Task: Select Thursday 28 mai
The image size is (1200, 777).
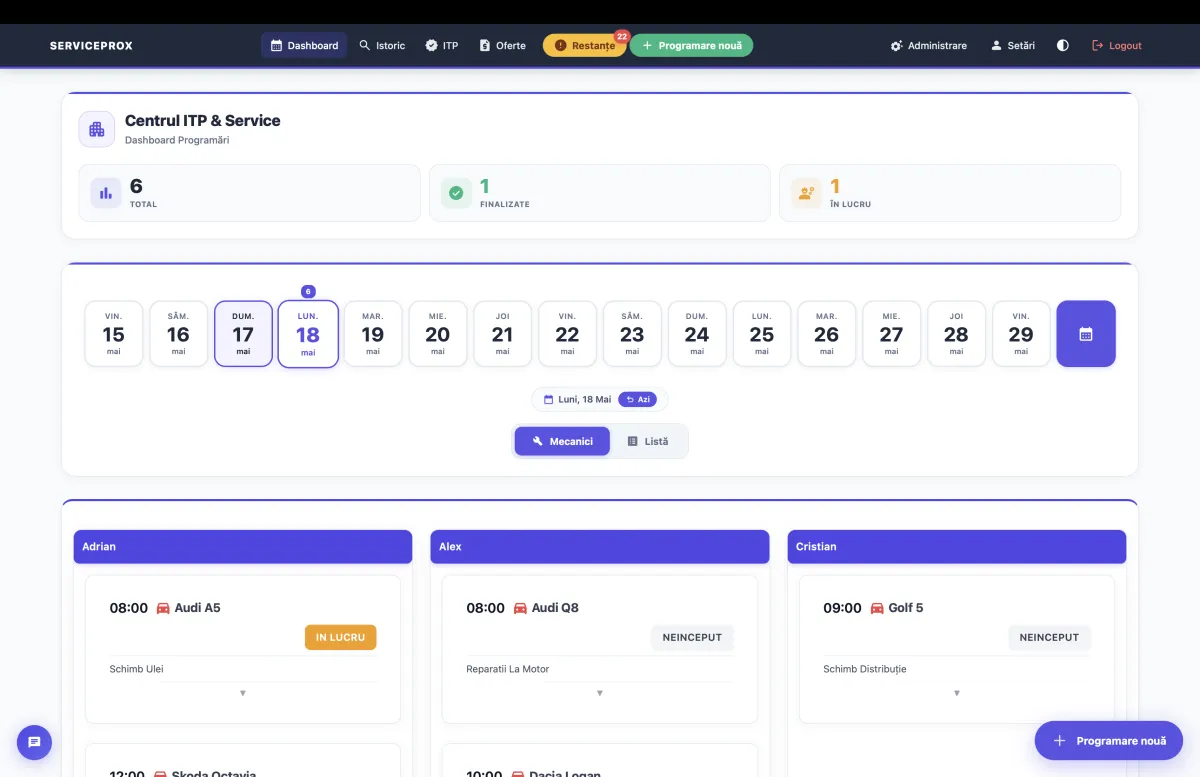Action: click(956, 334)
